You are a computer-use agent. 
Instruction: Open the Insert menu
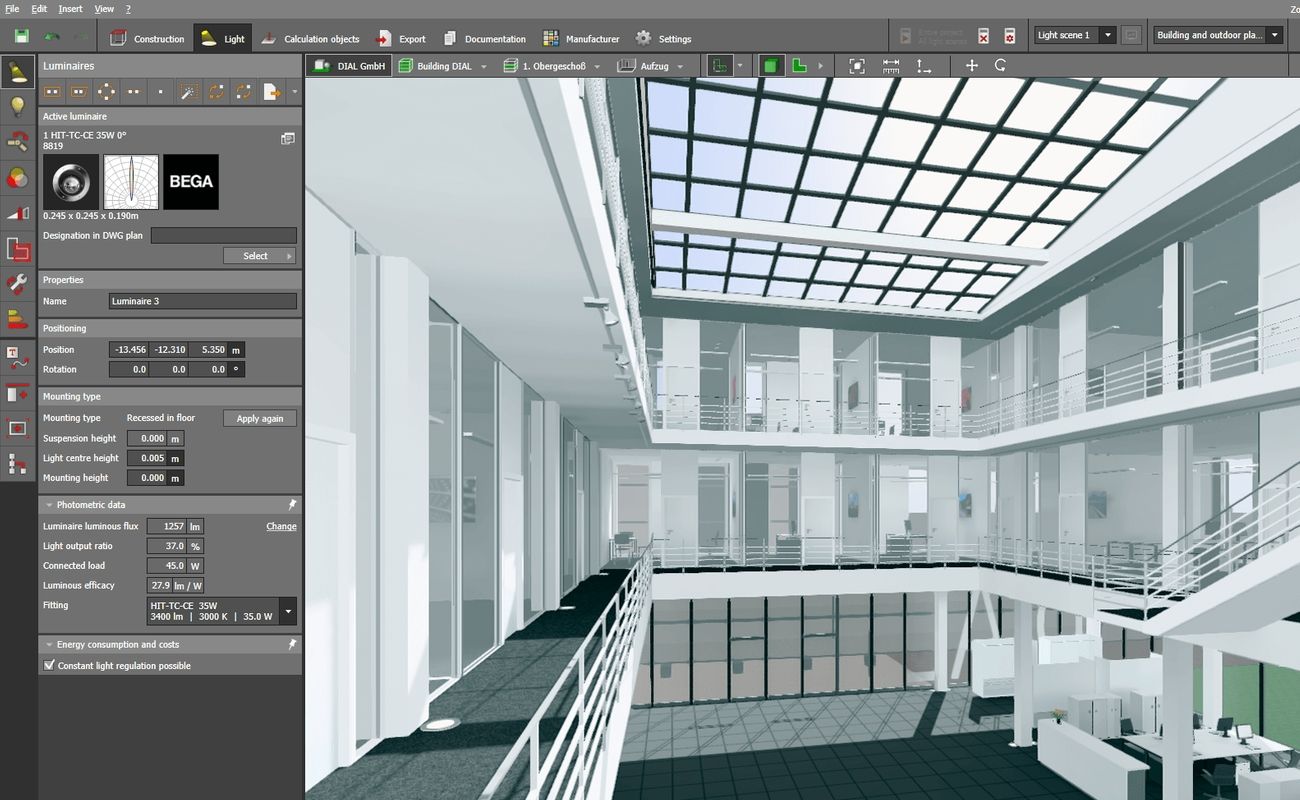coord(70,8)
